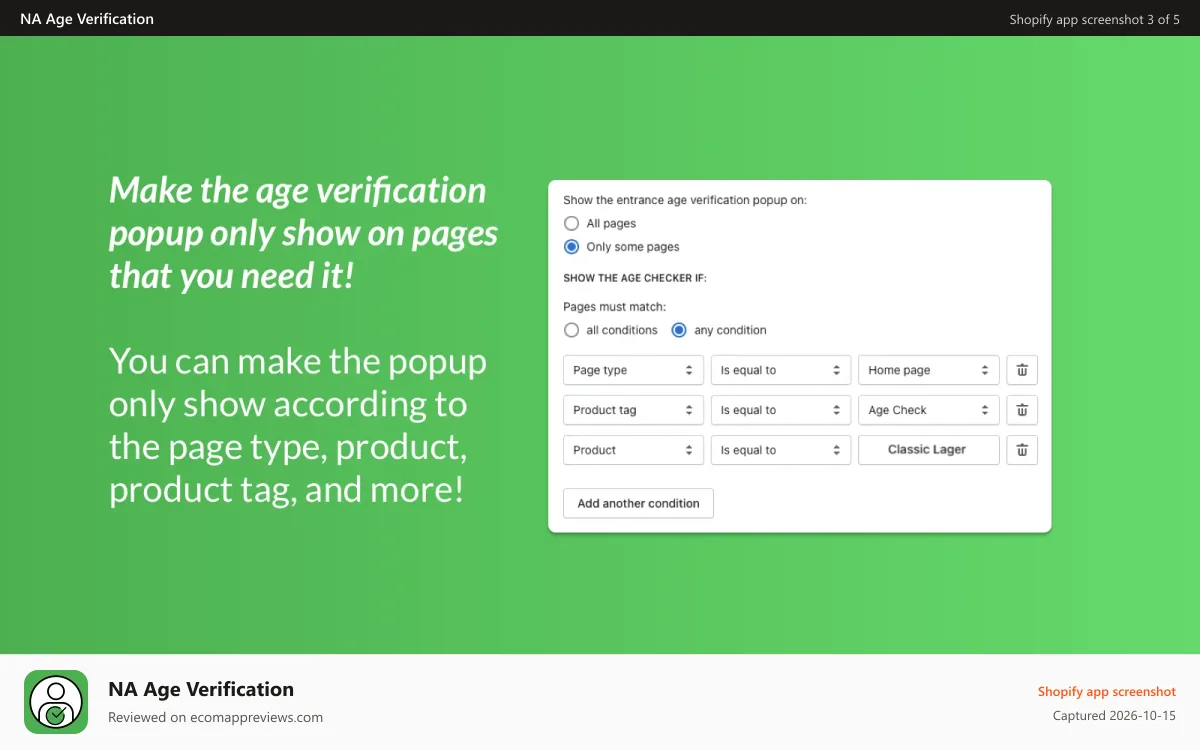Click Reviewed on ecomappreviews.com text

pyautogui.click(x=215, y=717)
